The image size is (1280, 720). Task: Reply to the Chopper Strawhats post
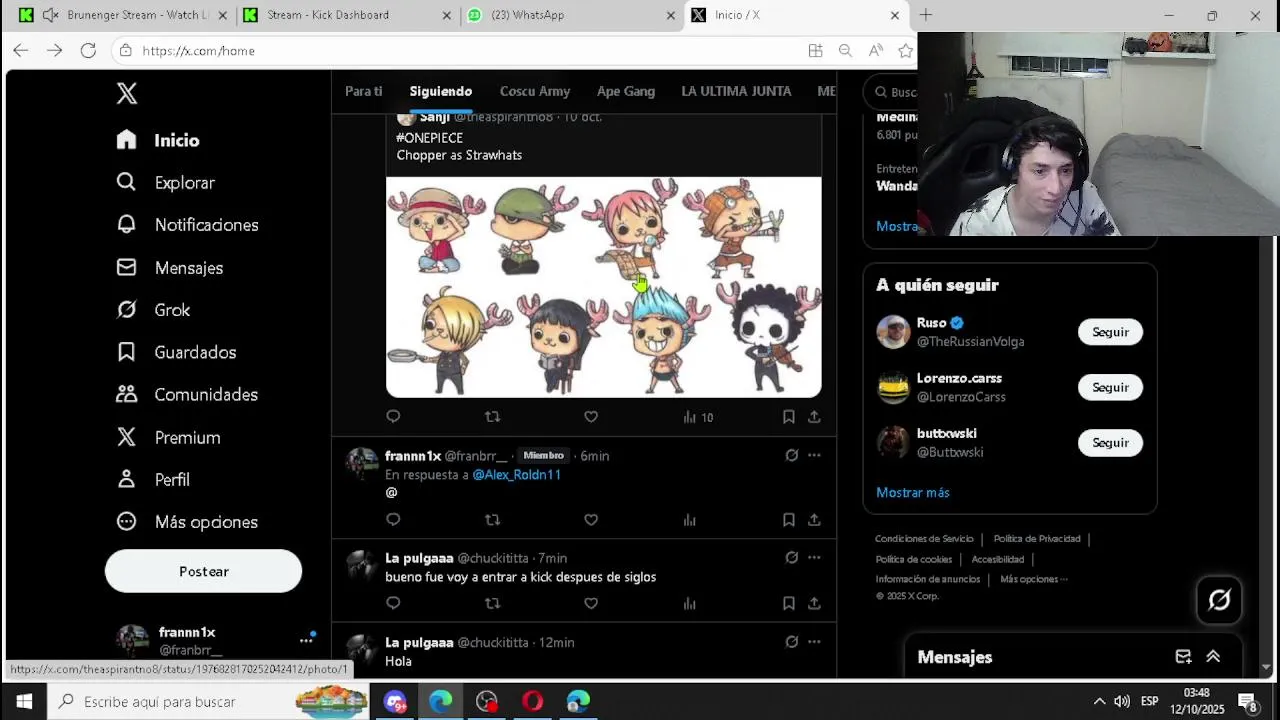(x=393, y=416)
